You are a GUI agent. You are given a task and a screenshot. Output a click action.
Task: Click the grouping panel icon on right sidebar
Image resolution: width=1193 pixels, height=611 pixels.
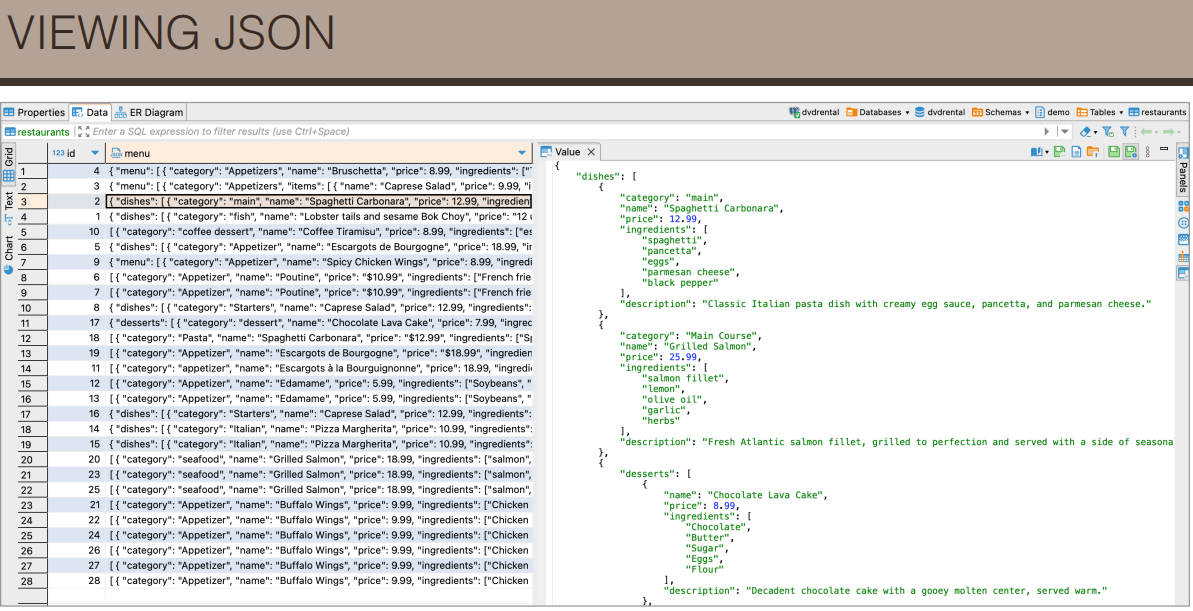tap(1183, 206)
